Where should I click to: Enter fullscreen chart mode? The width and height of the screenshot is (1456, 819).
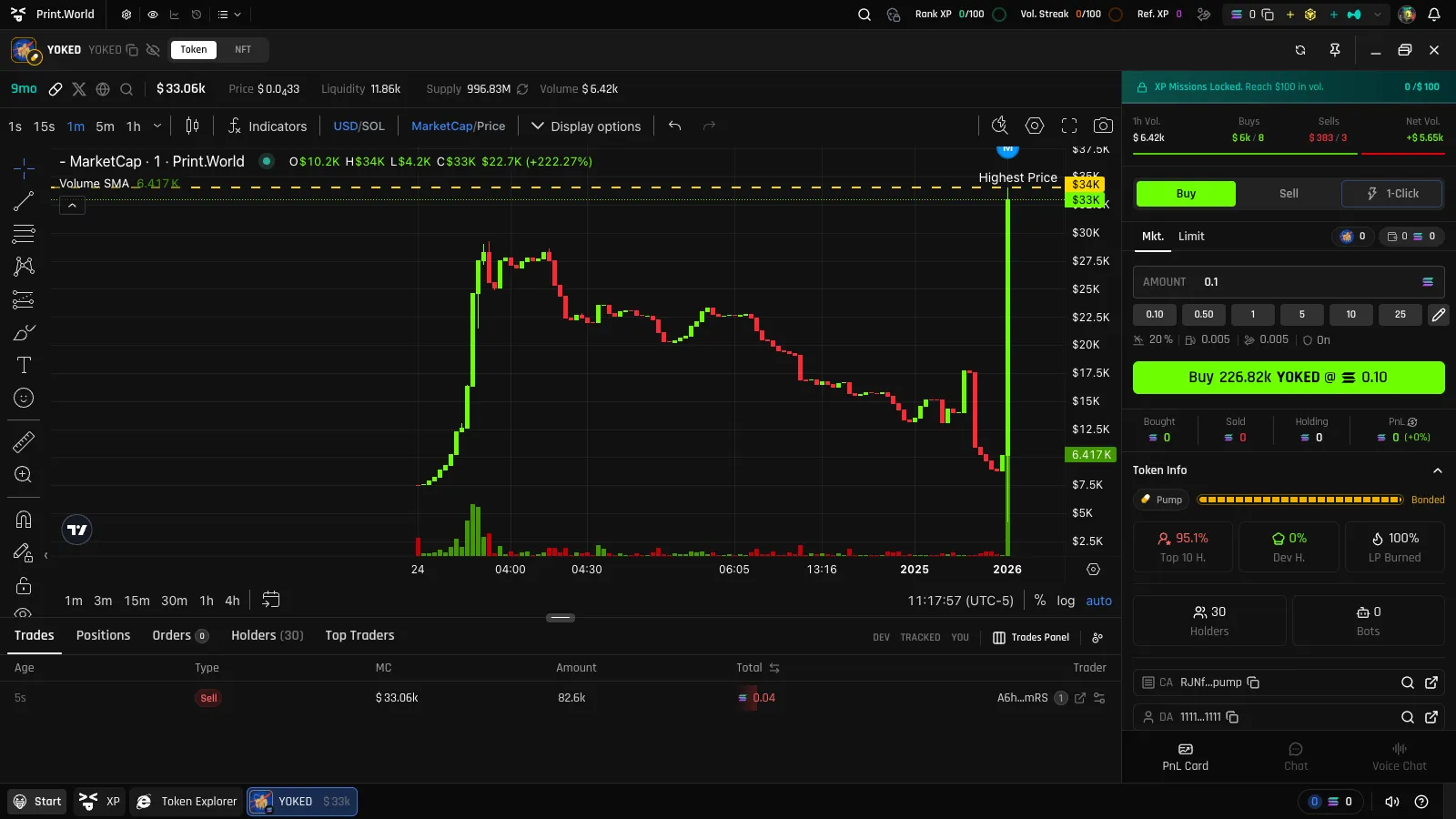(1069, 126)
